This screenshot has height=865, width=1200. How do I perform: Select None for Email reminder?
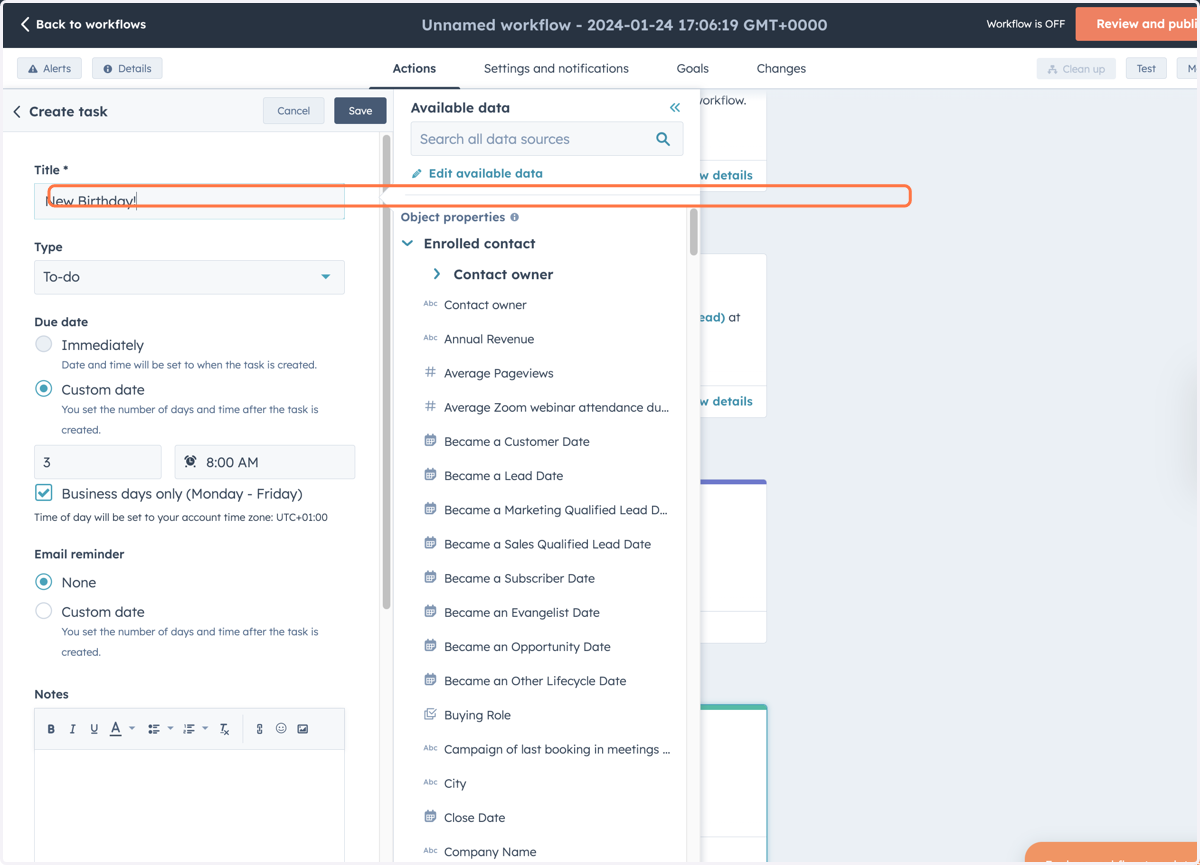point(43,581)
